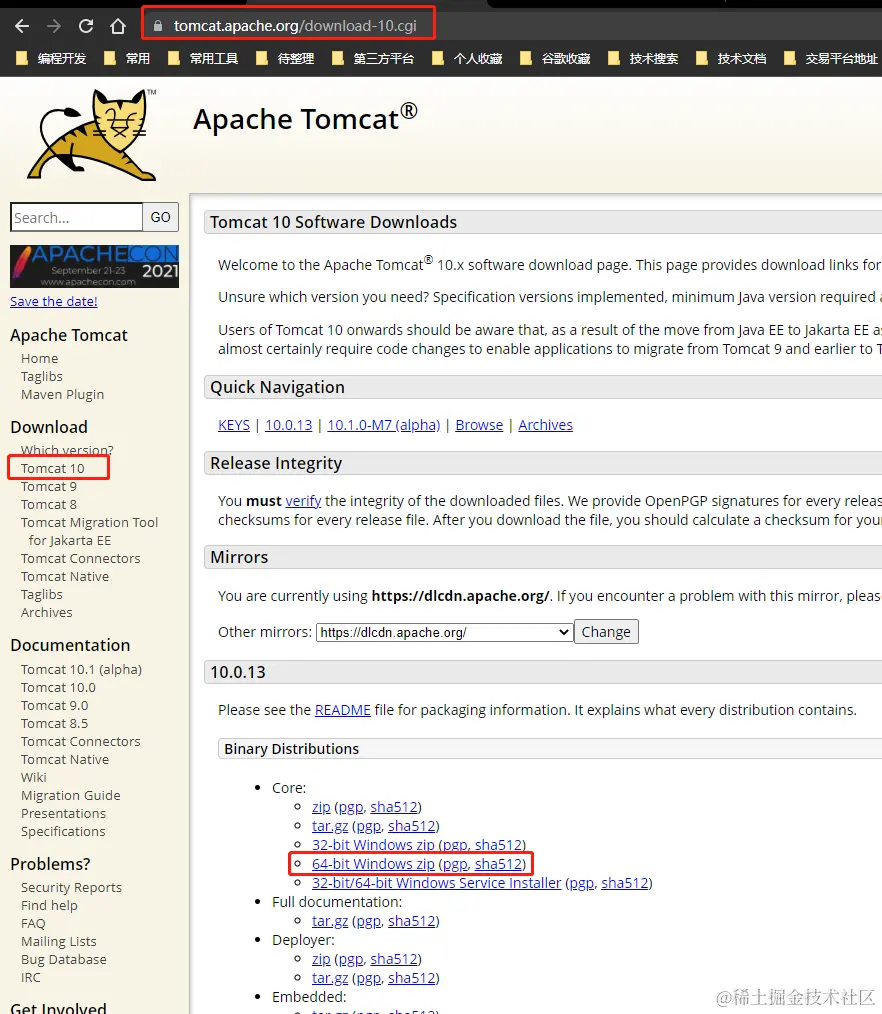This screenshot has width=882, height=1014.
Task: Download 32-bit/64-bit Windows Service Installer
Action: click(436, 883)
